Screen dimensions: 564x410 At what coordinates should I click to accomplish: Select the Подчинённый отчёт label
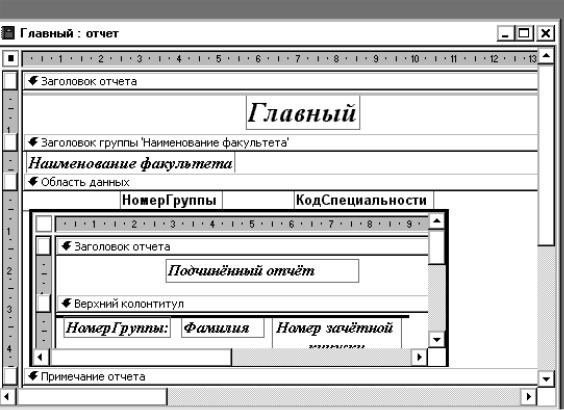[262, 270]
